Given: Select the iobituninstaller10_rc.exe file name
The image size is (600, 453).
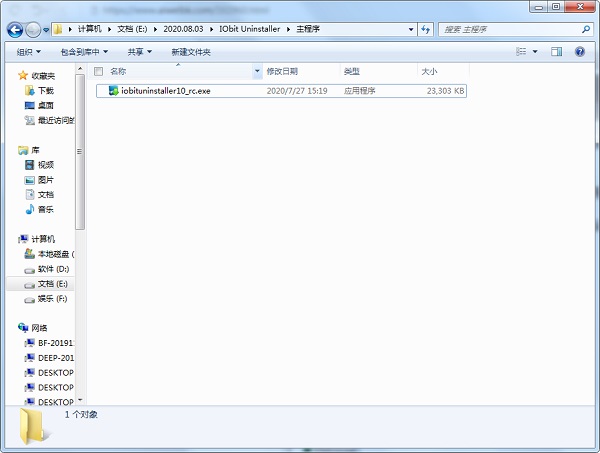Looking at the screenshot, I should point(166,91).
